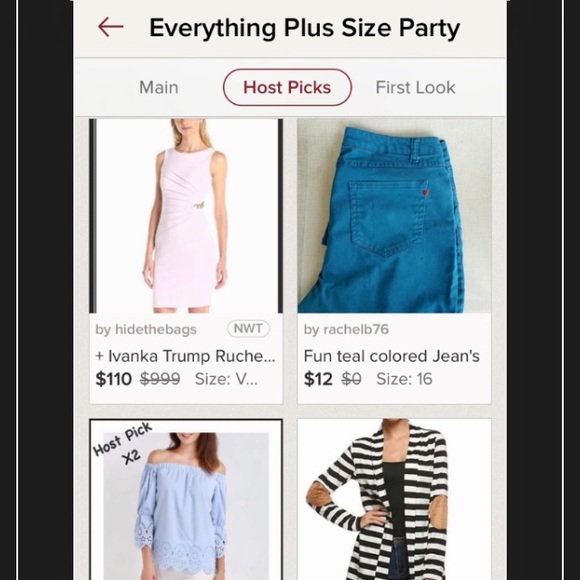The height and width of the screenshot is (580, 580).
Task: View the blue off-shoulder top listing
Action: (186, 499)
